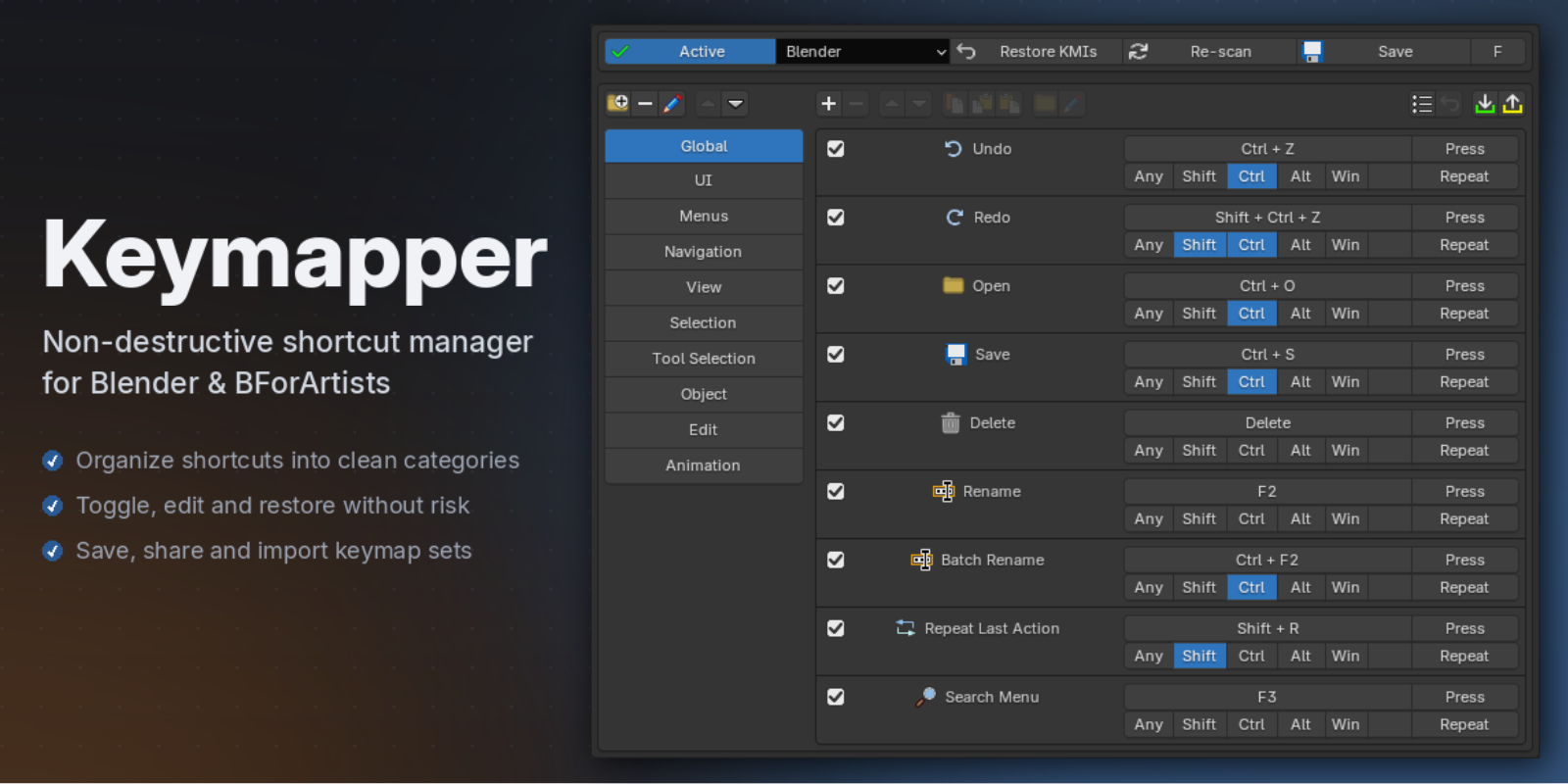Click the Save keymap button
The width and height of the screenshot is (1568, 784).
1384,52
